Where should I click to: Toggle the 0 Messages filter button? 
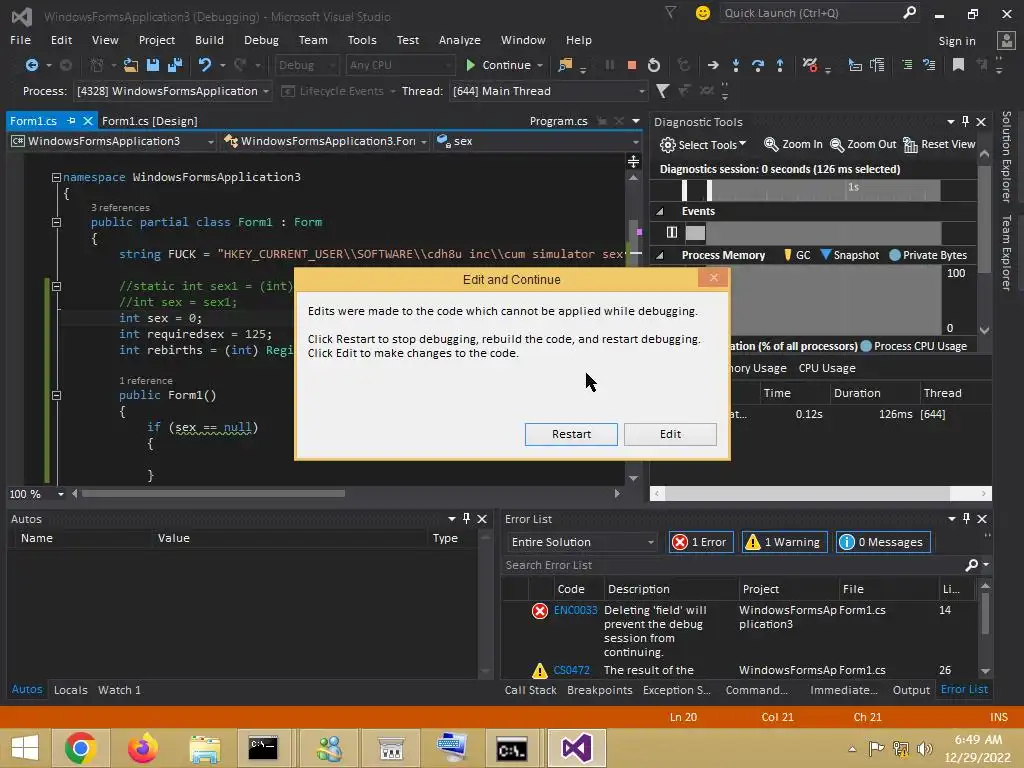(883, 542)
